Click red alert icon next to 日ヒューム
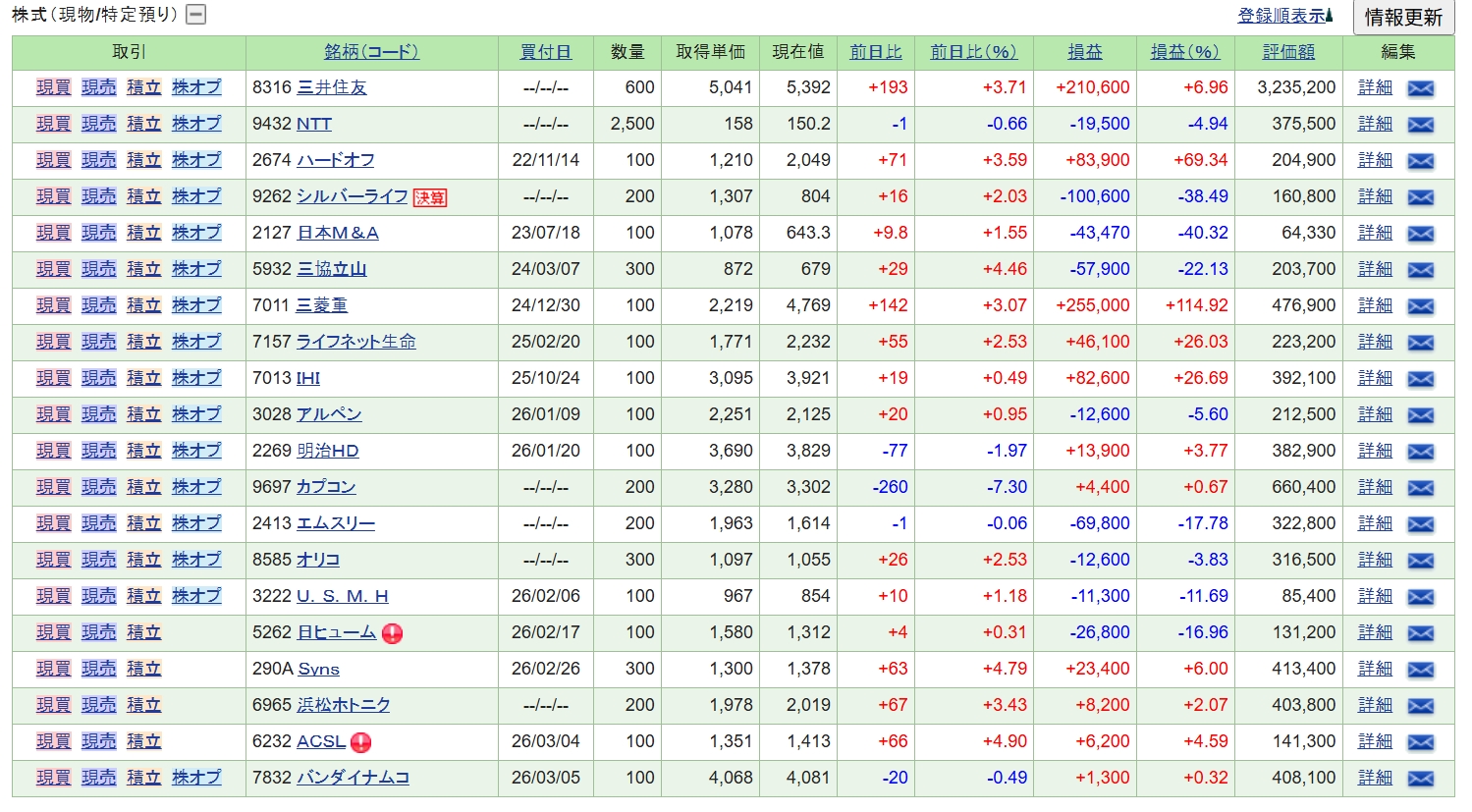This screenshot has width=1472, height=812. point(392,633)
